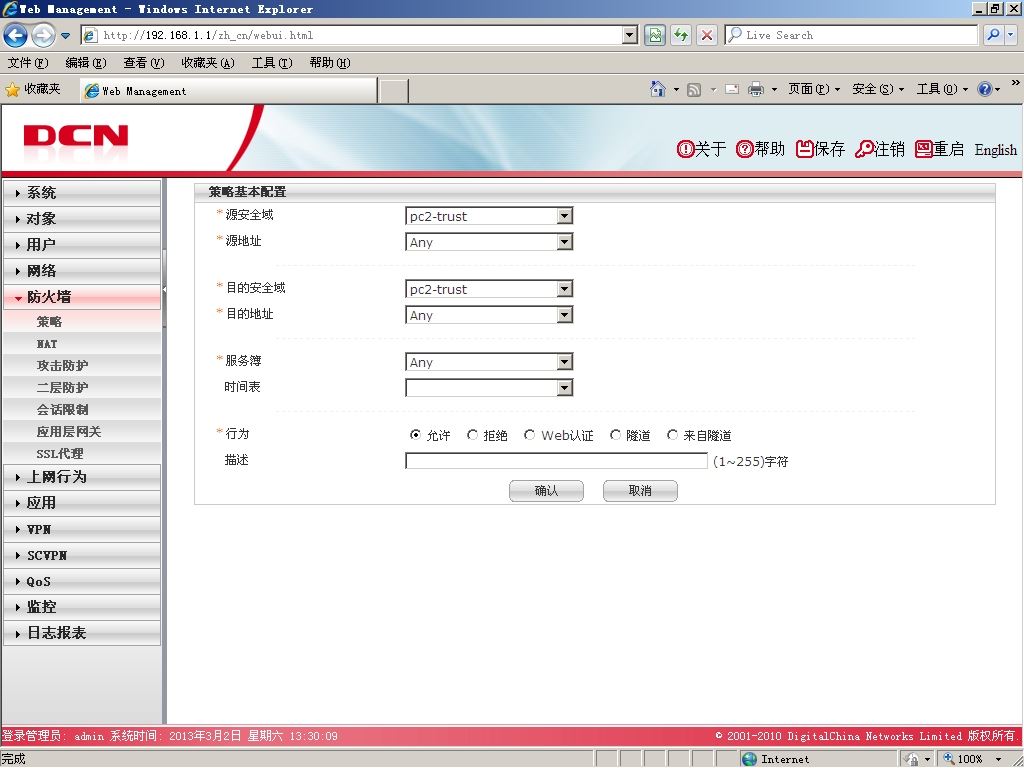Viewport: 1024px width, 768px height.
Task: Open the 工具(T) menu
Action: click(x=272, y=63)
